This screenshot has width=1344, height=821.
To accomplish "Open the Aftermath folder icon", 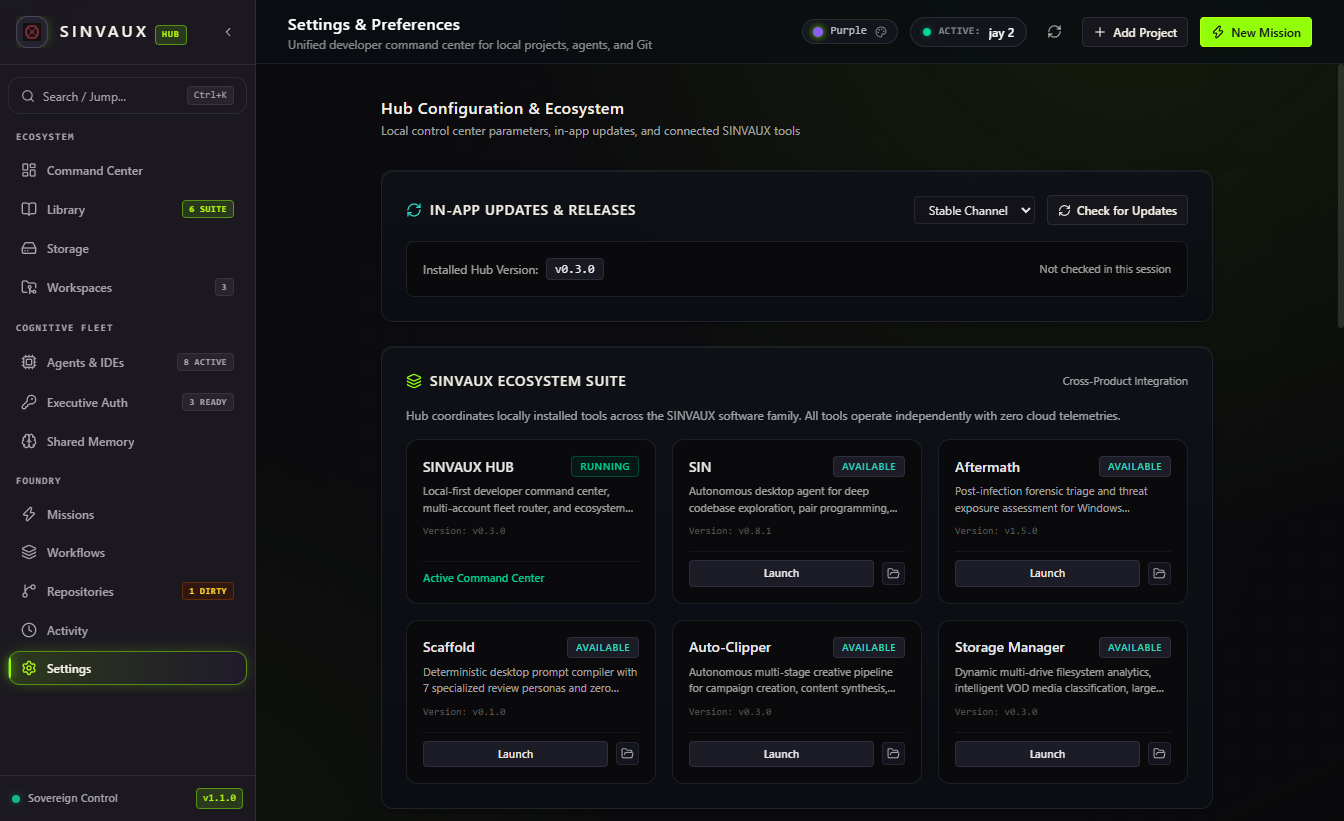I will (x=1159, y=573).
